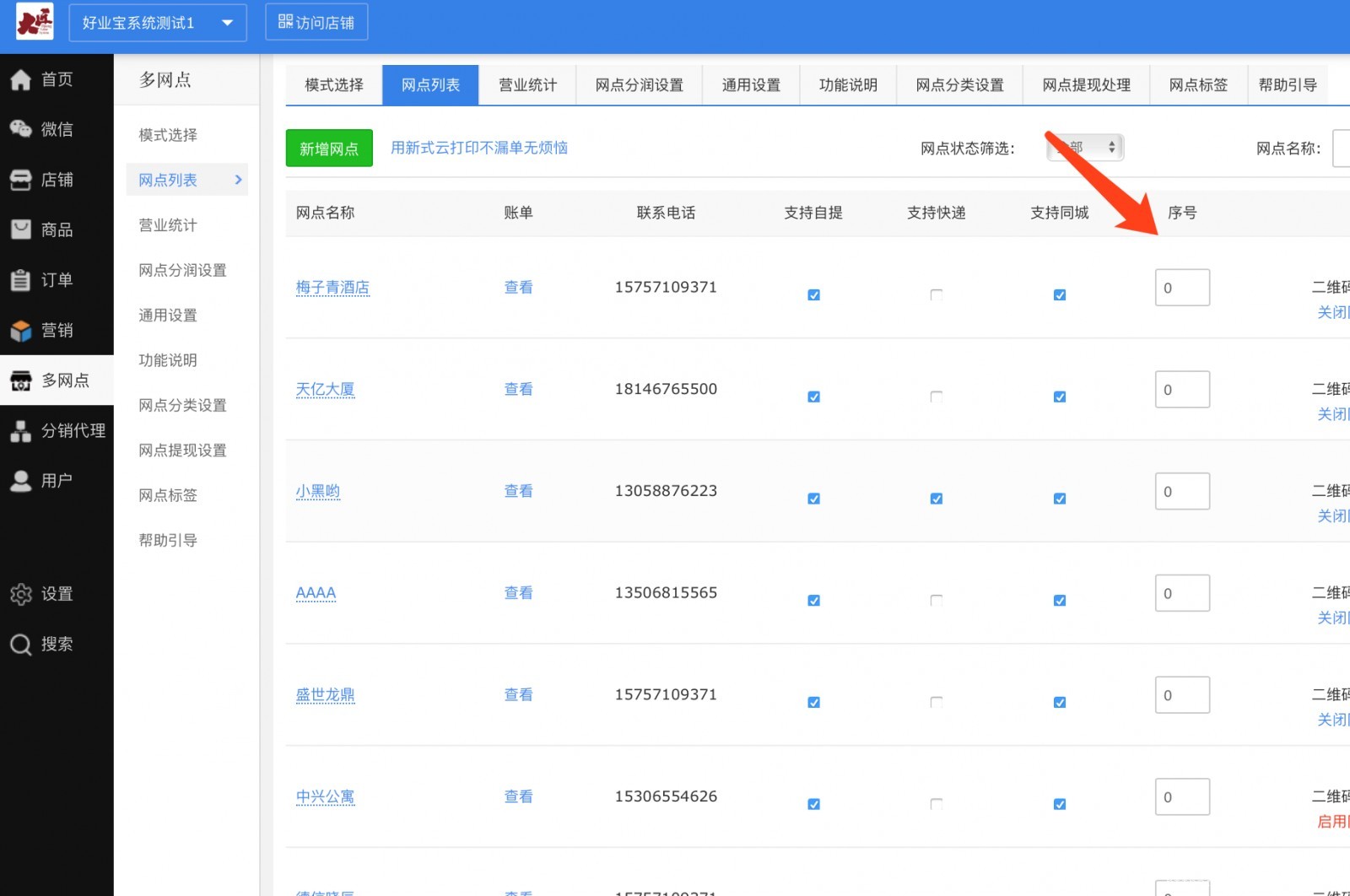Switch to the 网点分润设置 tab
This screenshot has width=1350, height=896.
click(640, 85)
